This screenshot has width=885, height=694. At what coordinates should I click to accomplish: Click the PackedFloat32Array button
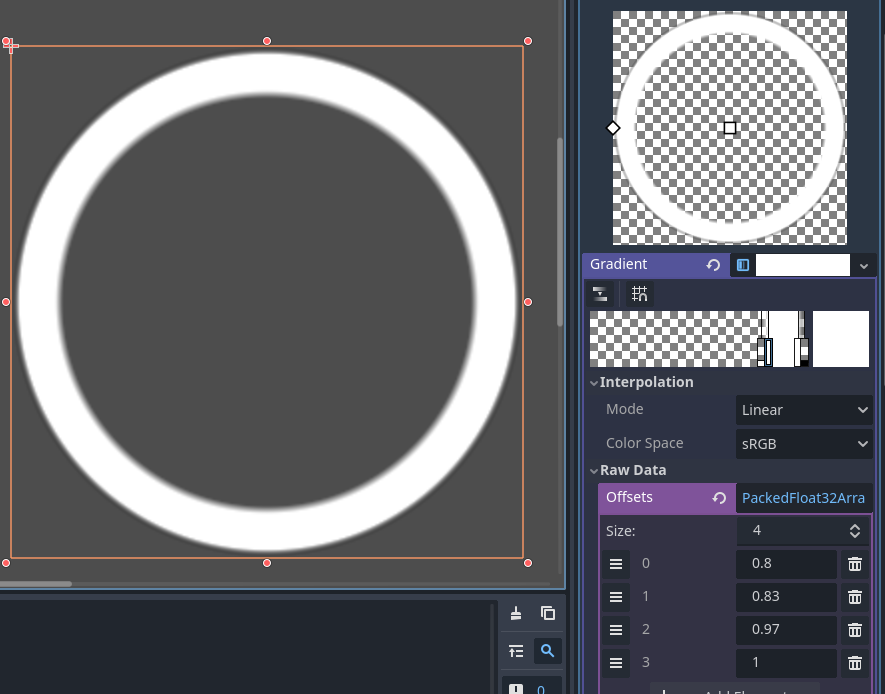tap(804, 498)
